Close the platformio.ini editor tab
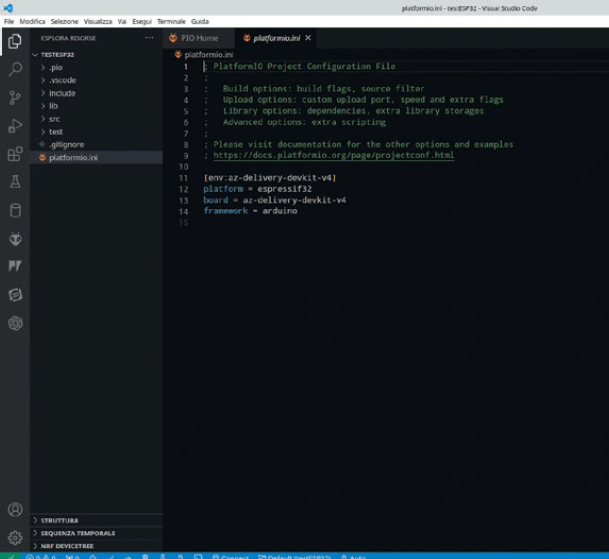Image resolution: width=609 pixels, height=559 pixels. pyautogui.click(x=308, y=38)
